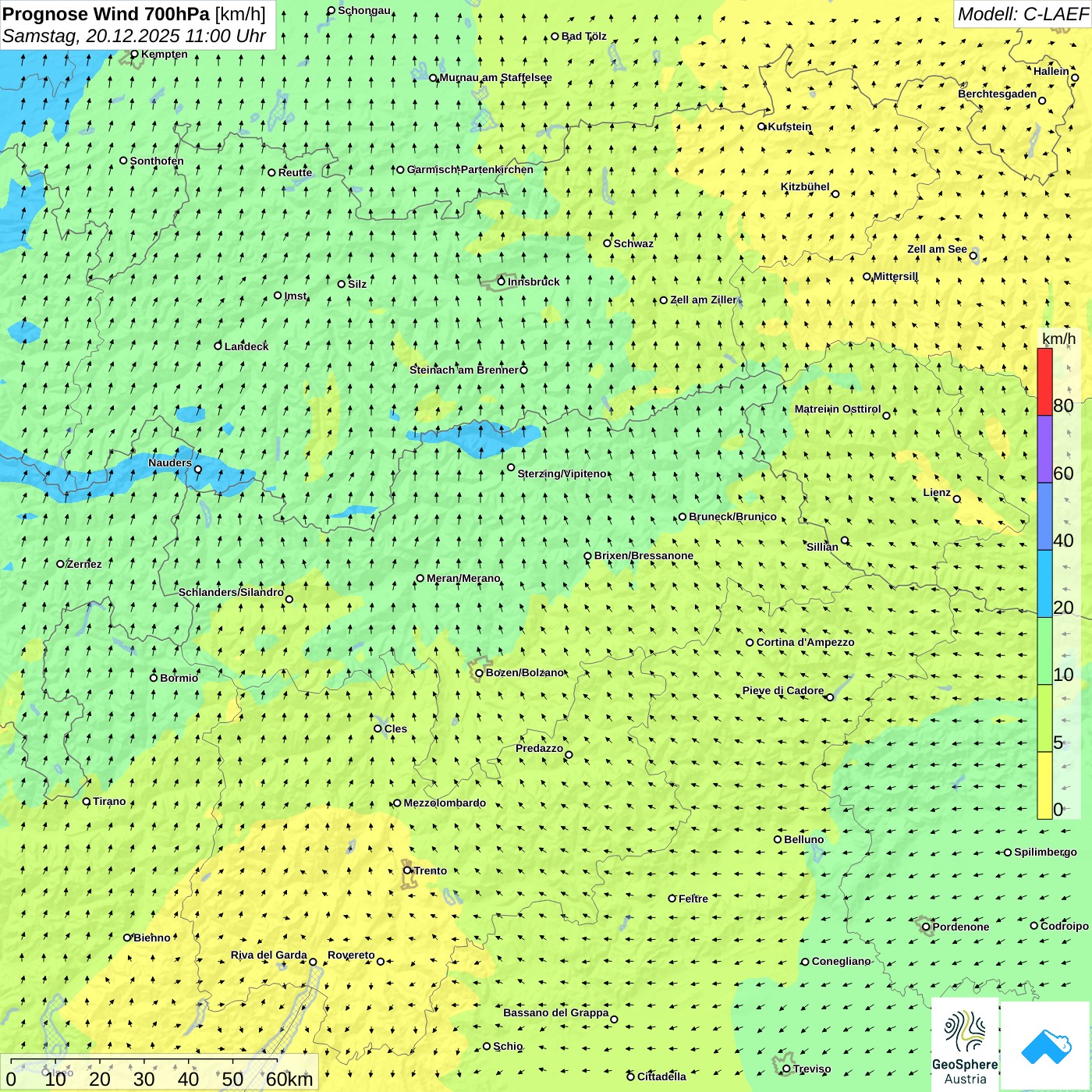This screenshot has height=1092, width=1092.
Task: Click the Hallein city marker
Action: click(x=1075, y=77)
